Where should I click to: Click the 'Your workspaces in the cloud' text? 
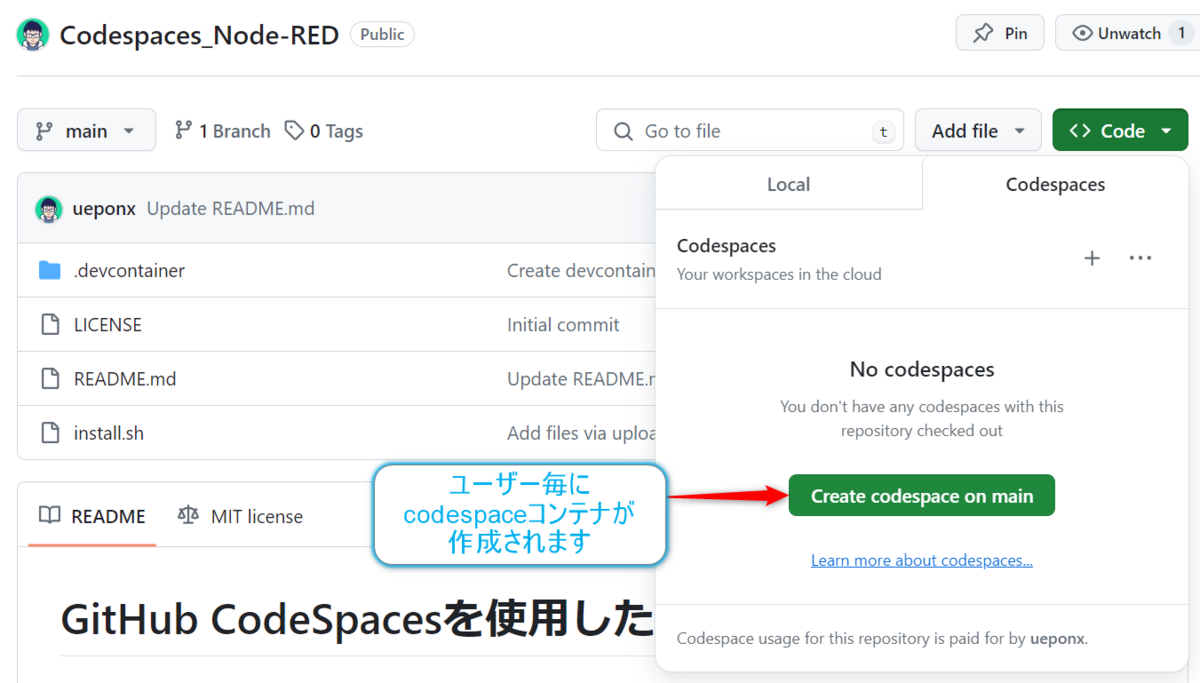click(779, 274)
